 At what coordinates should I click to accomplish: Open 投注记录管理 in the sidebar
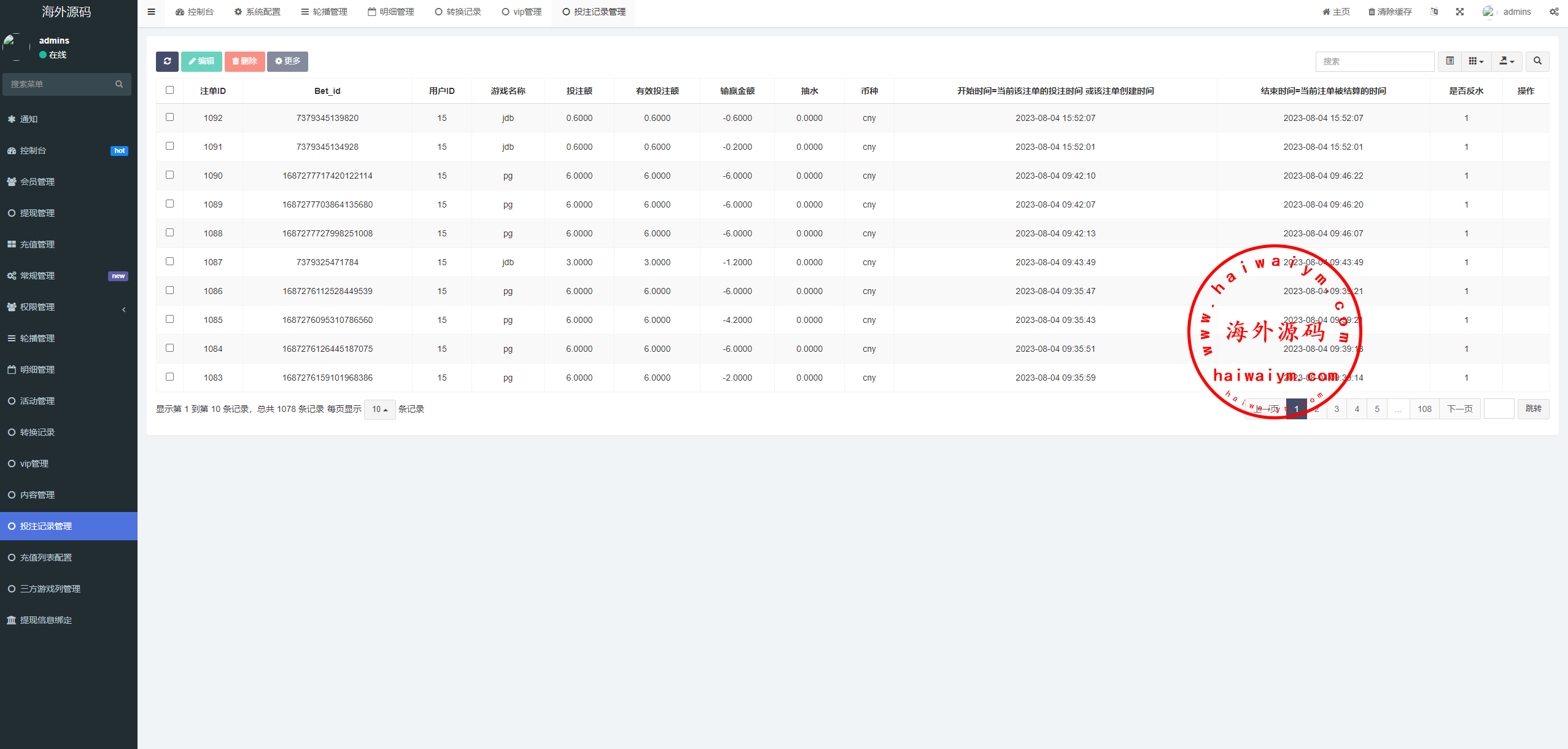[69, 526]
